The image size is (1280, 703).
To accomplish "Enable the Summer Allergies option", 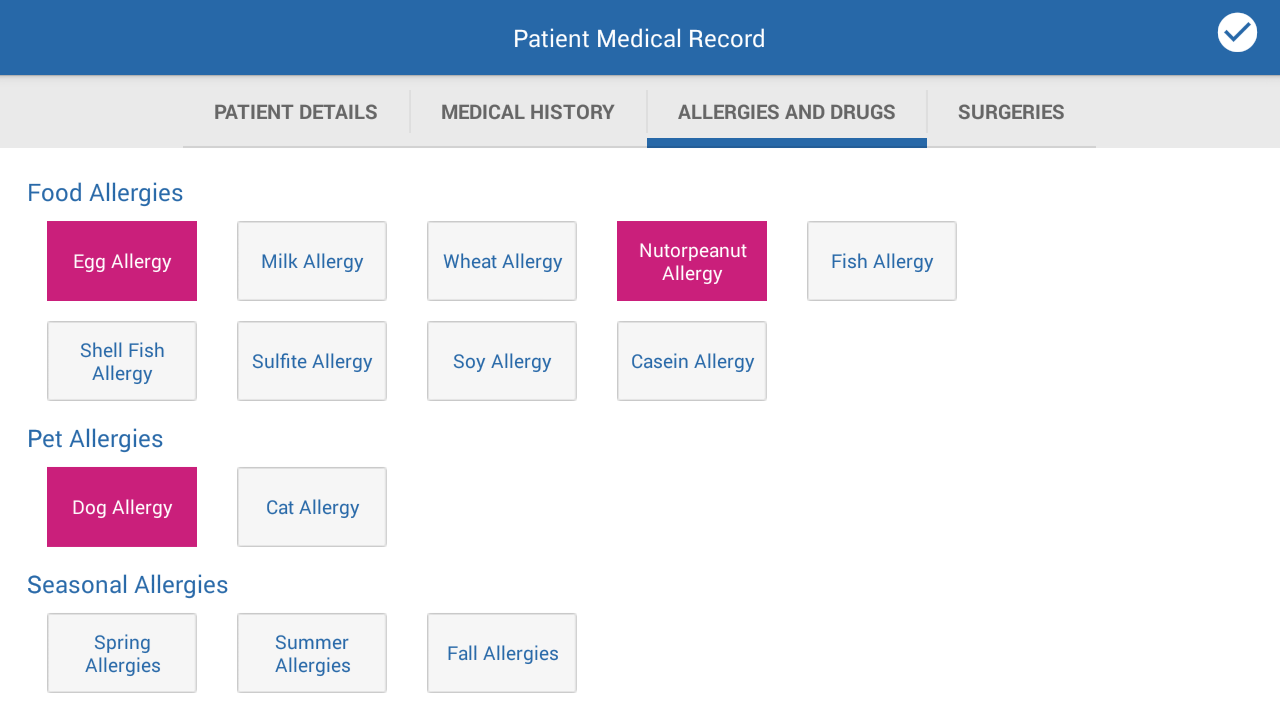I will coord(312,653).
